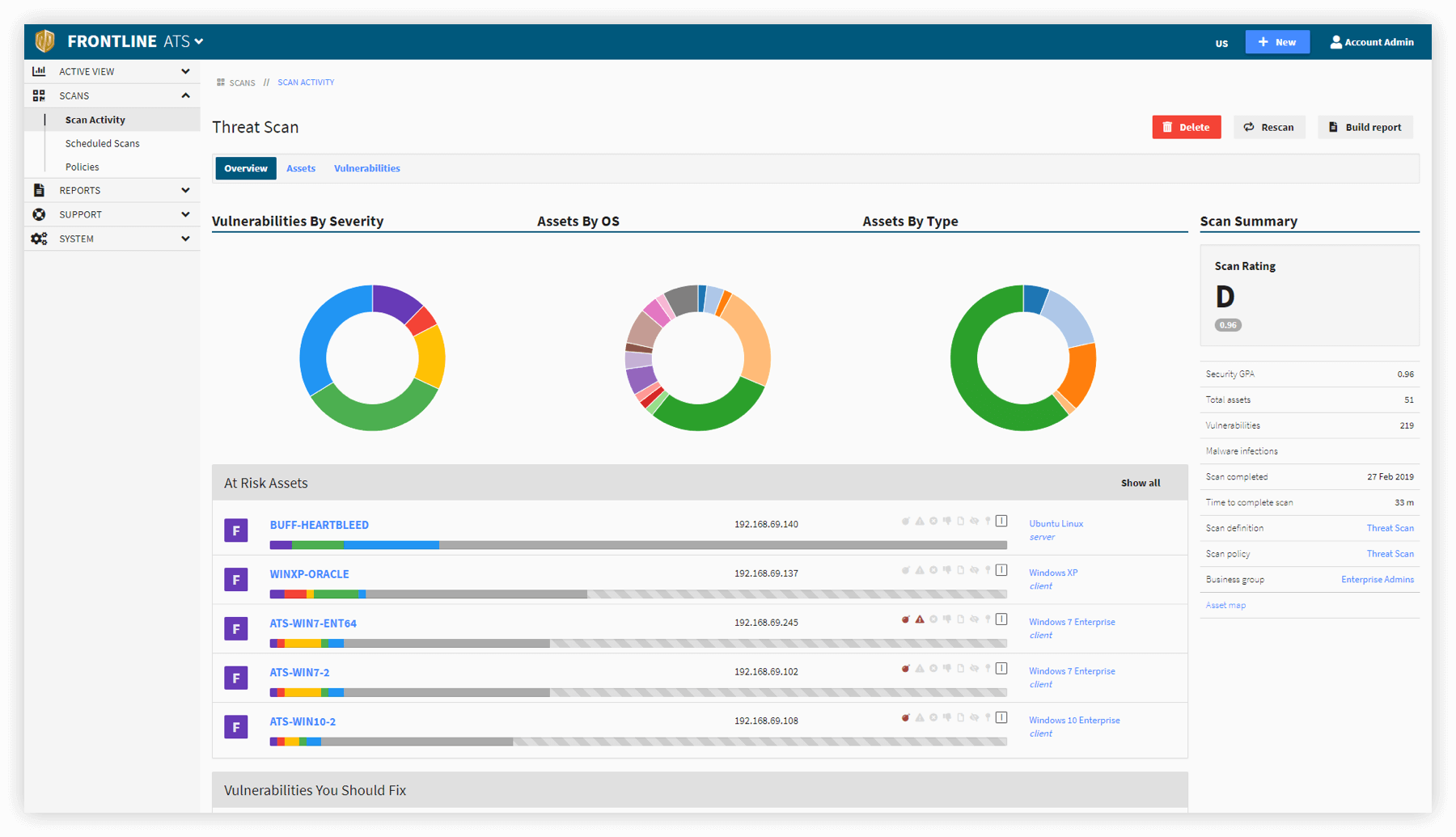Click red warning triangle on ATS-WIN7-ENT64 row
The width and height of the screenshot is (1456, 837).
[x=920, y=619]
